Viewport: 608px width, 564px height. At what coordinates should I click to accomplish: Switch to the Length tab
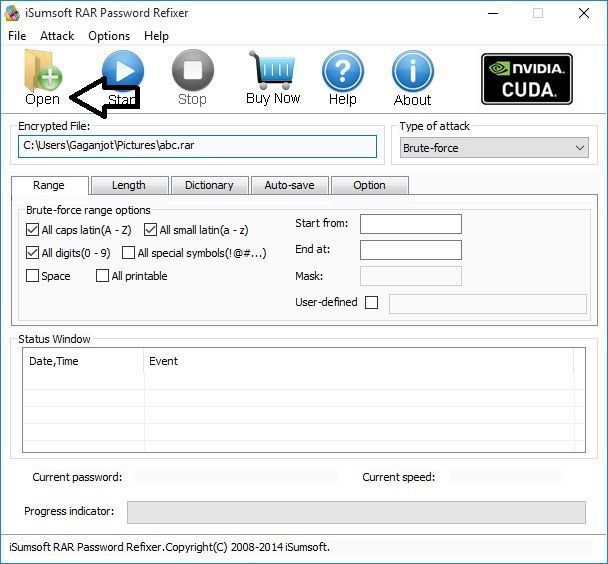tap(129, 185)
